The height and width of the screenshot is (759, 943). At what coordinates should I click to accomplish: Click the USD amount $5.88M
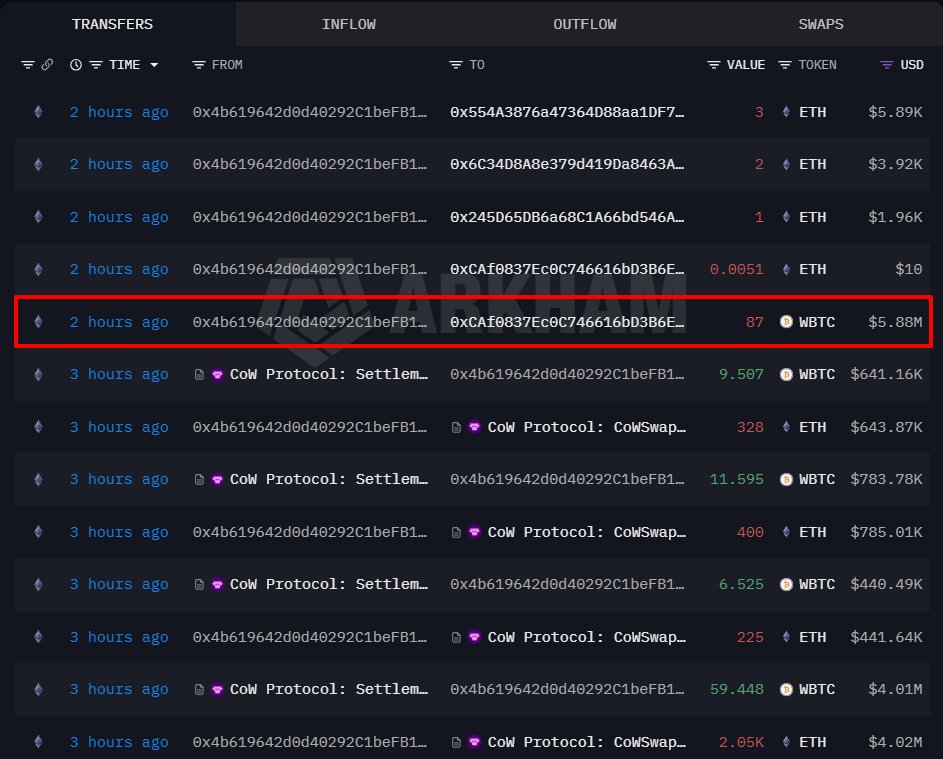(895, 322)
